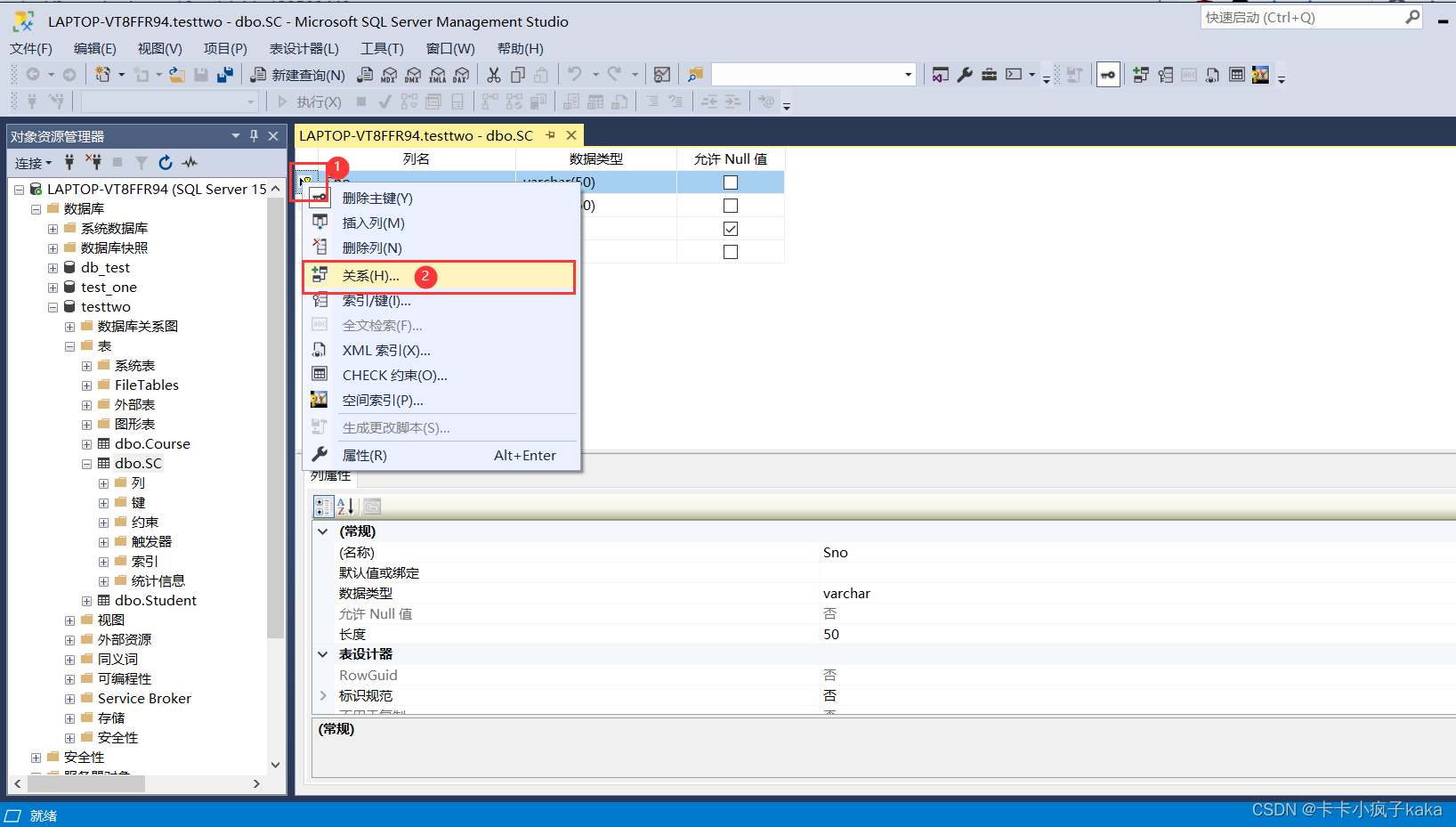The height and width of the screenshot is (827, 1456).
Task: Click the Set Primary Key toolbar icon
Action: tap(1108, 75)
